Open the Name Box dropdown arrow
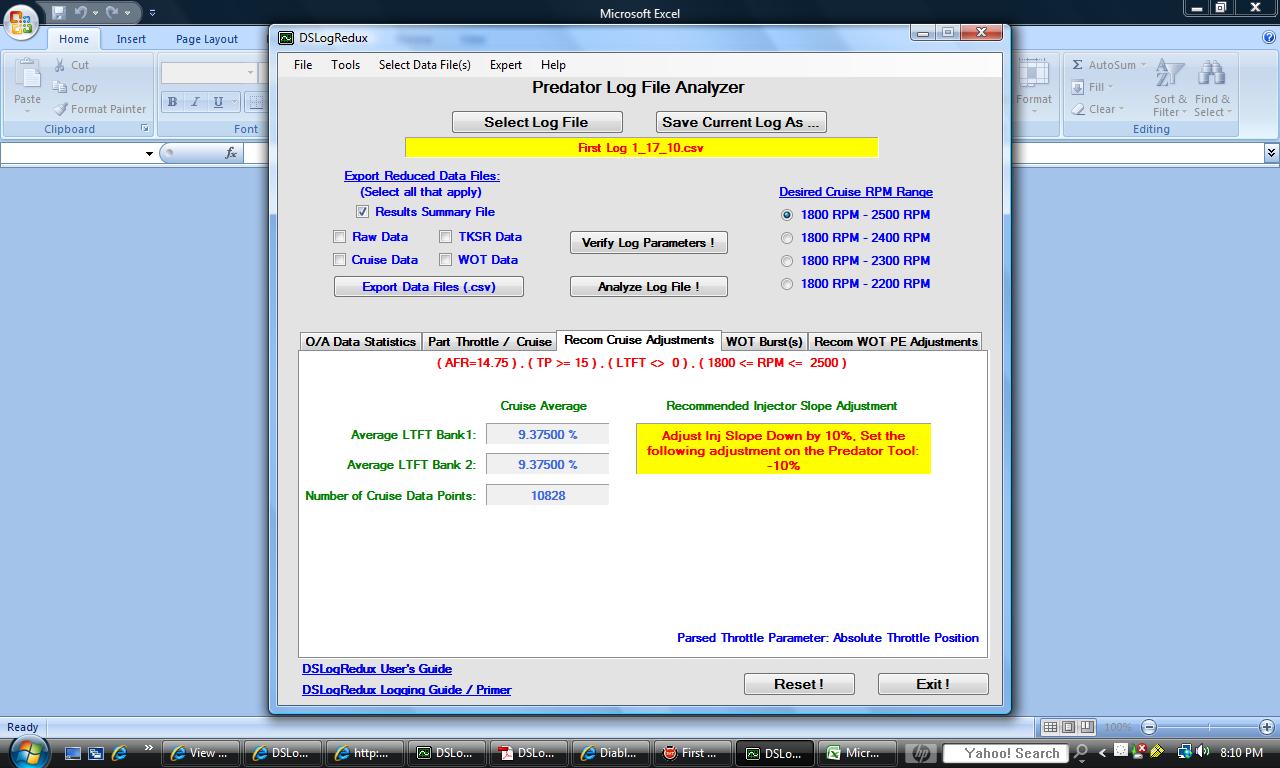The image size is (1280, 768). tap(149, 153)
